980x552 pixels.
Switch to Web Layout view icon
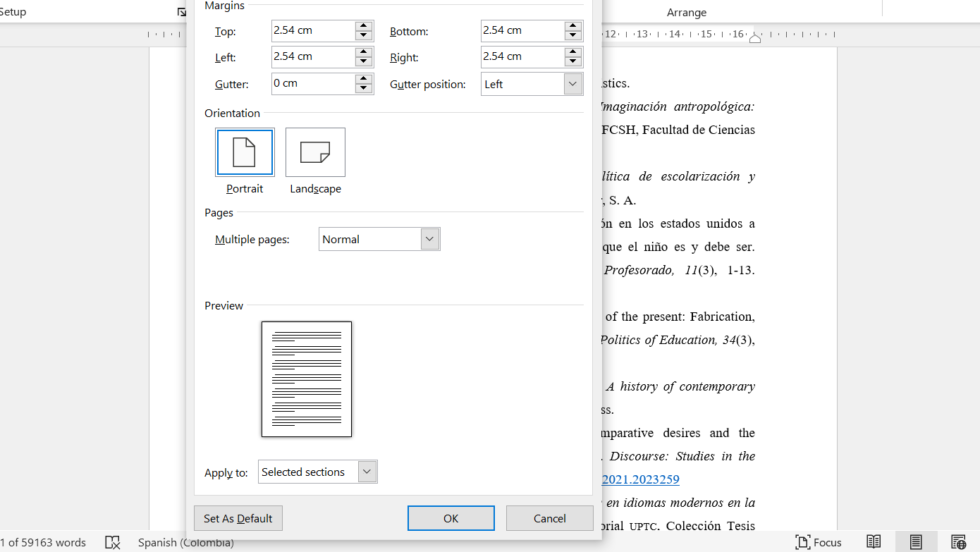tap(958, 542)
